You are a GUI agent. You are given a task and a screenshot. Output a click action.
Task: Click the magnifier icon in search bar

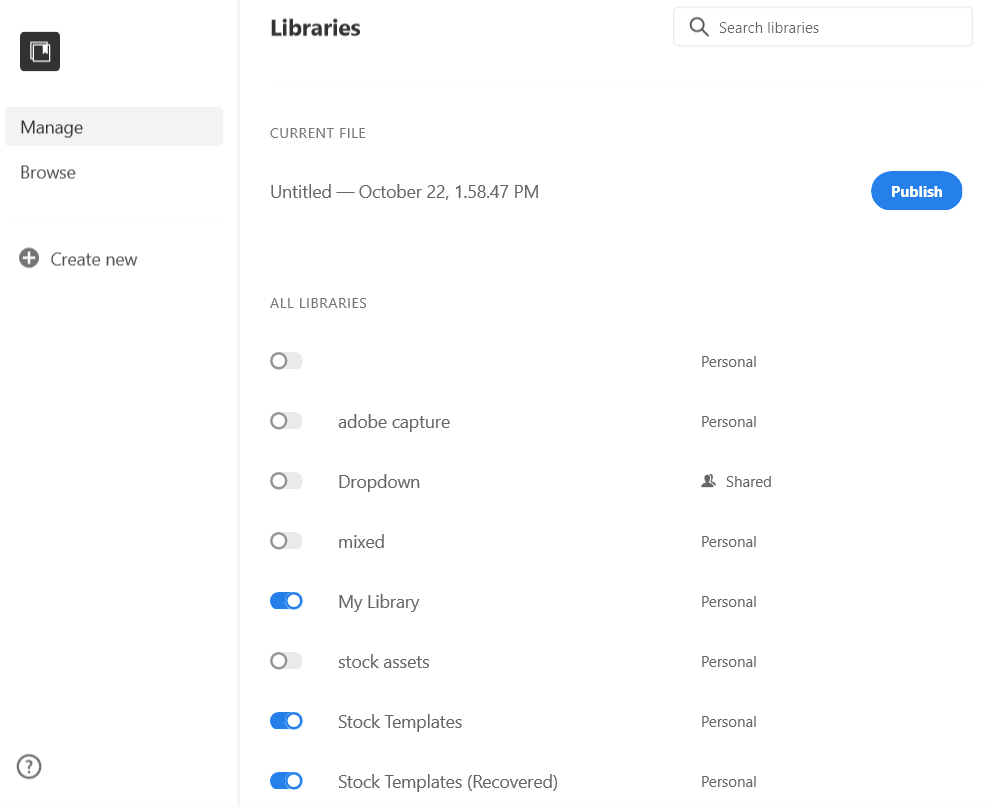[699, 27]
